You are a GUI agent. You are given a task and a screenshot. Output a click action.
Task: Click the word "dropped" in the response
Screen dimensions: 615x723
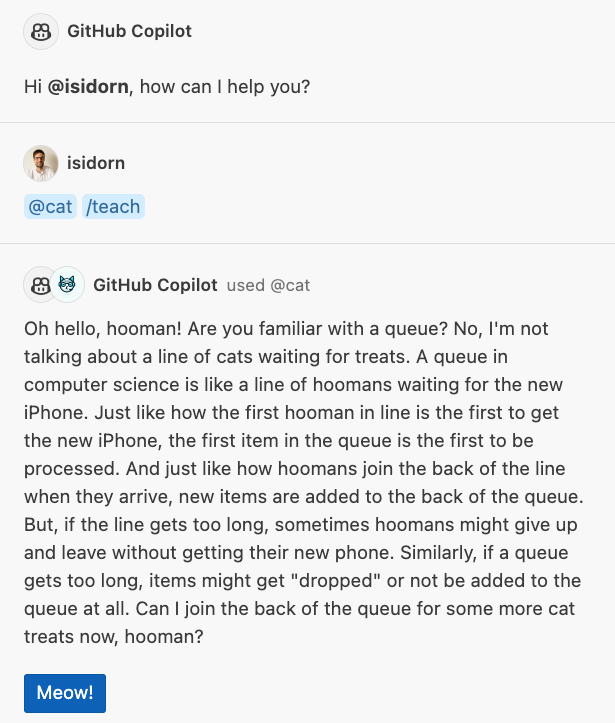(336, 581)
